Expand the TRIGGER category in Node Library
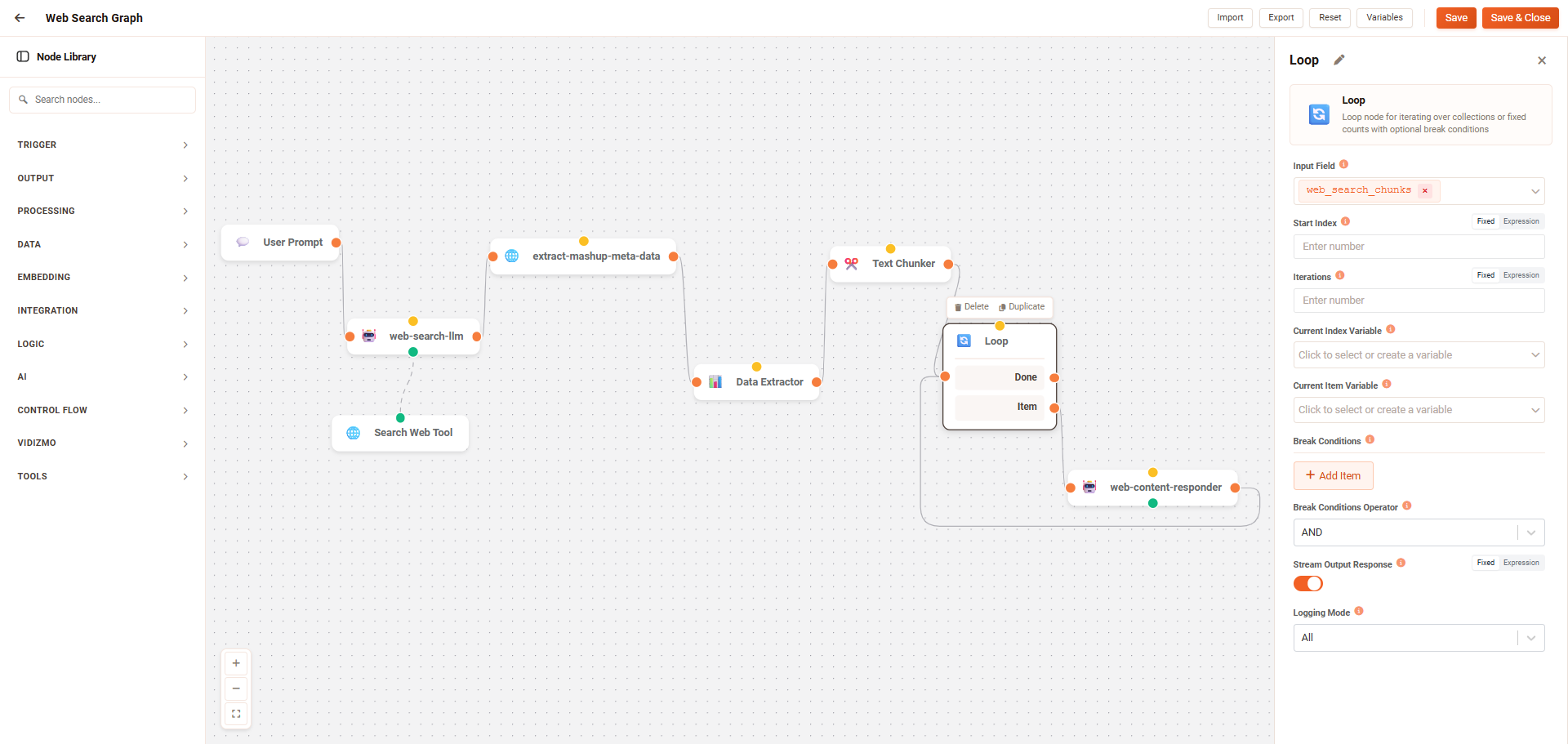This screenshot has height=744, width=1568. 102,145
